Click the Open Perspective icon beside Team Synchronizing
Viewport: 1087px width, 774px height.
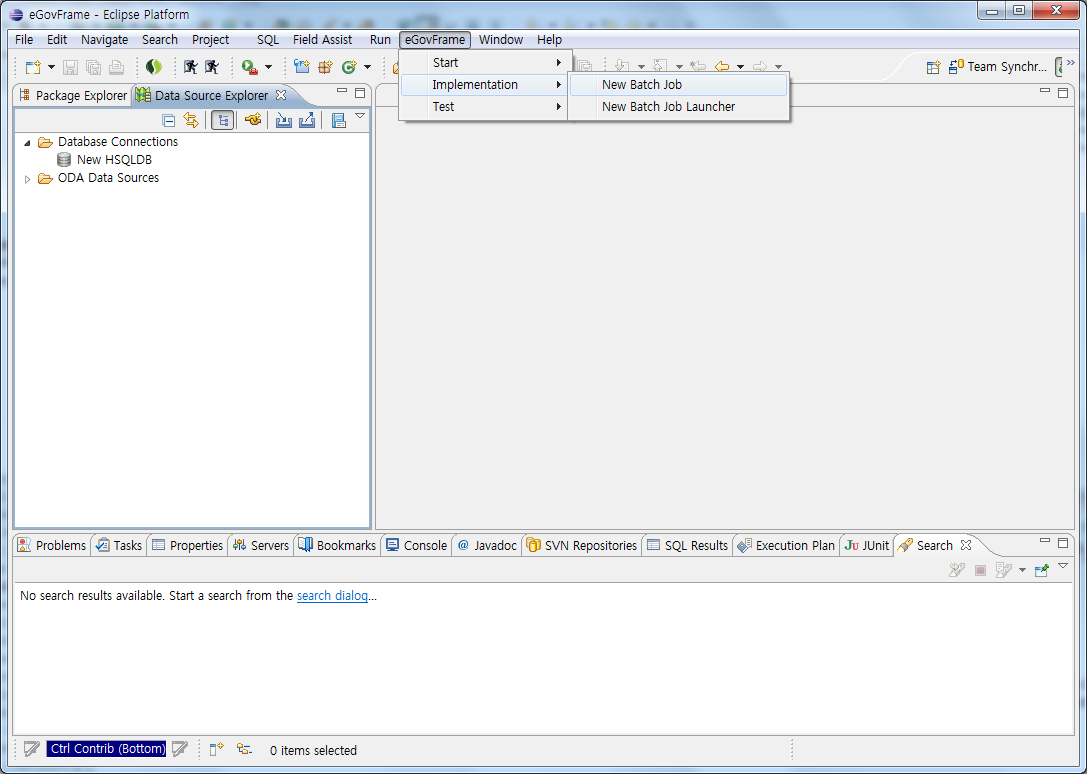pos(933,67)
